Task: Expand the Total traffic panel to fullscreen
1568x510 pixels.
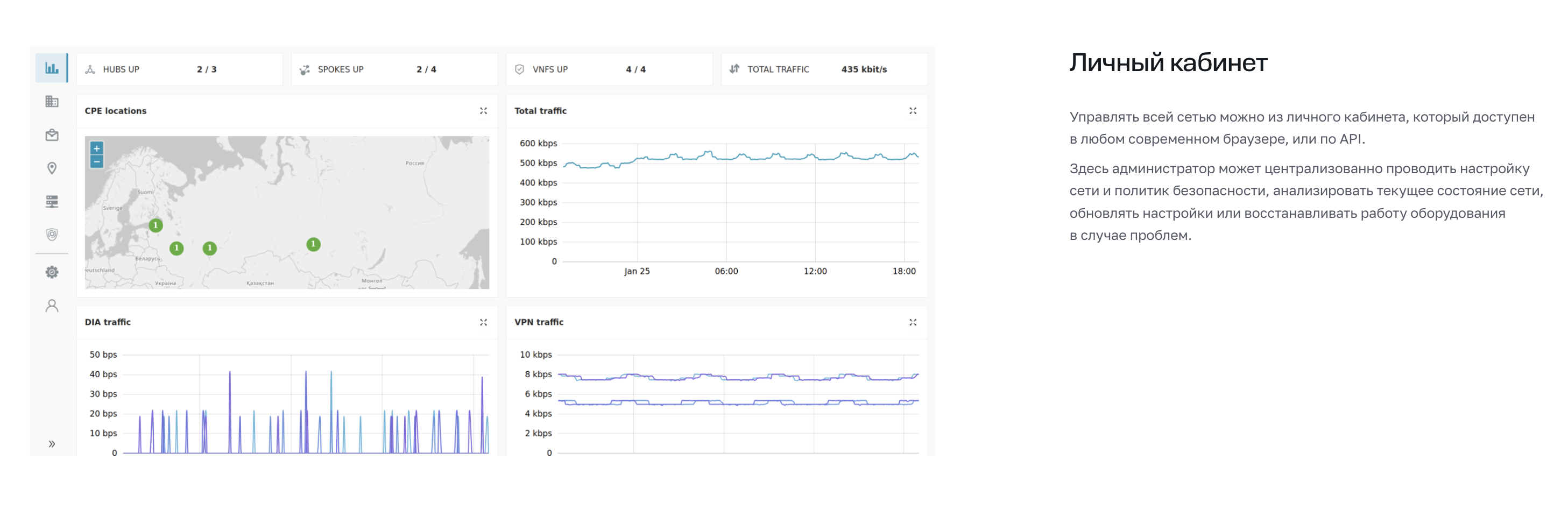Action: [x=913, y=111]
